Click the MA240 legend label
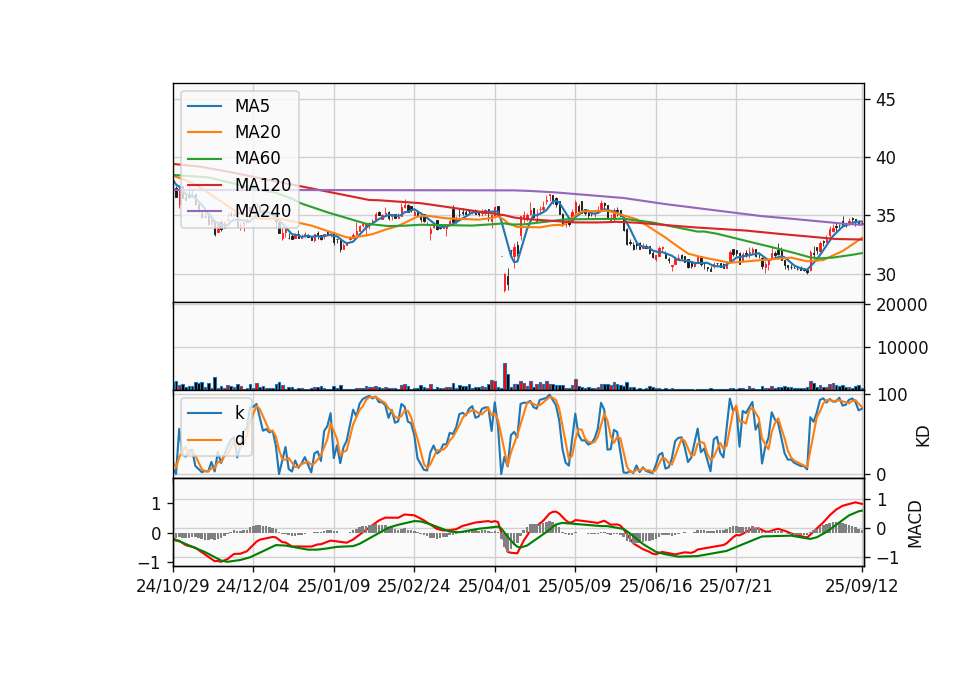Screen dimensions: 960x690 coord(263,211)
